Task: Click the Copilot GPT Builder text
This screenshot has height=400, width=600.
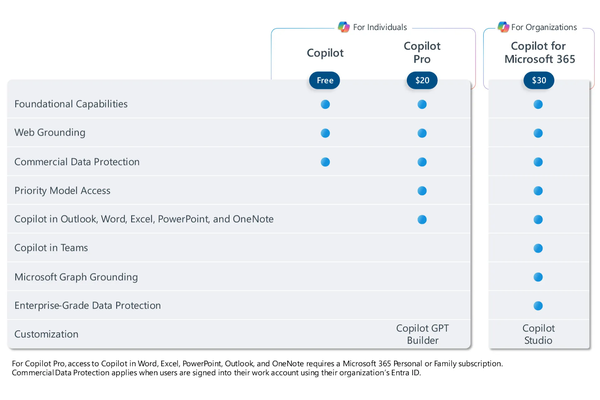Action: pos(422,334)
